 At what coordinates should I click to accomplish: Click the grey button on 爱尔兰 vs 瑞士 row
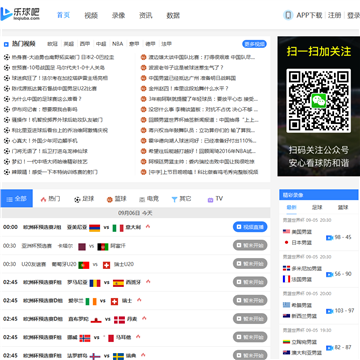pos(250,301)
